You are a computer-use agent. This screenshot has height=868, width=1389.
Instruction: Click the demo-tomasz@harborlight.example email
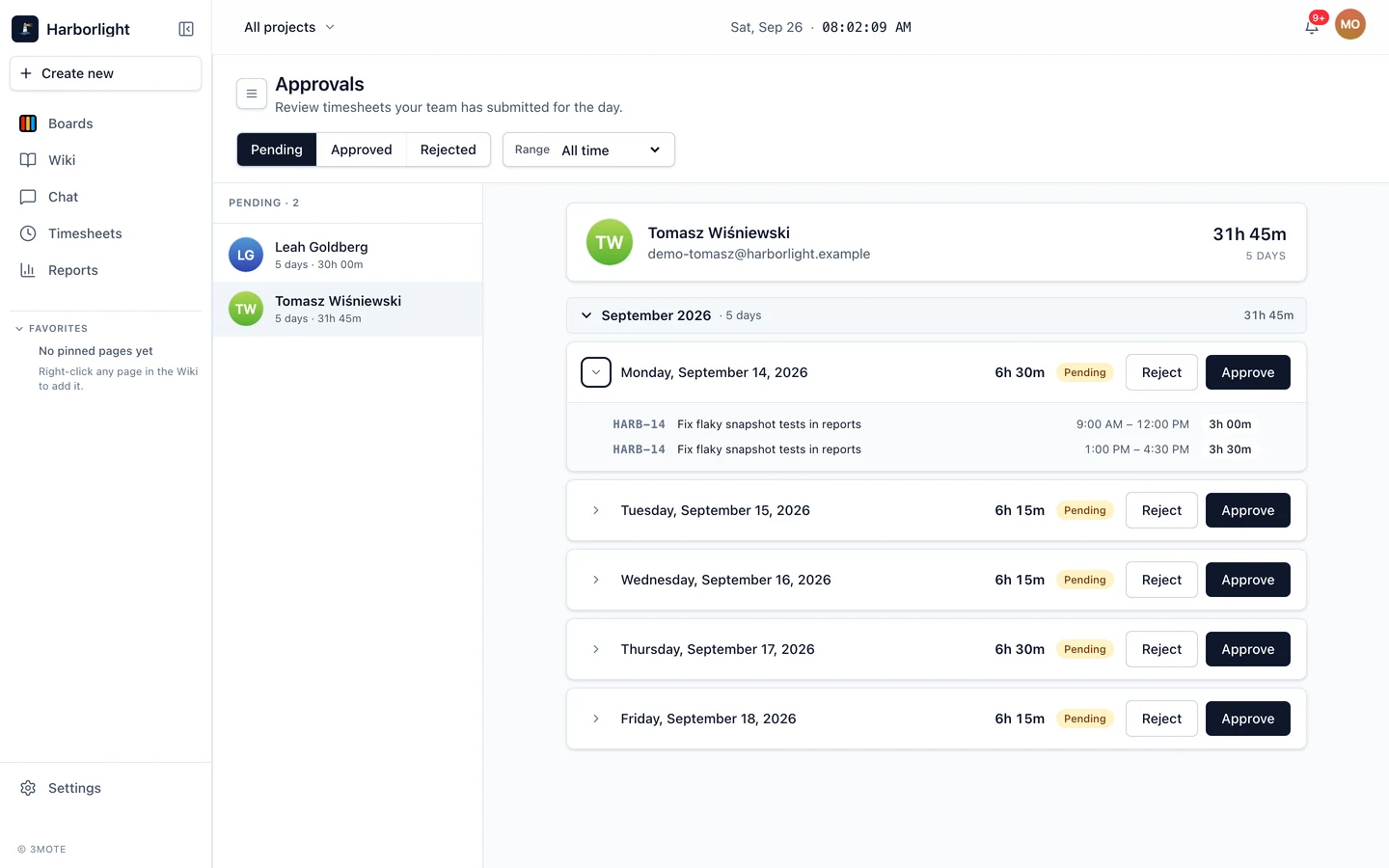click(x=759, y=254)
